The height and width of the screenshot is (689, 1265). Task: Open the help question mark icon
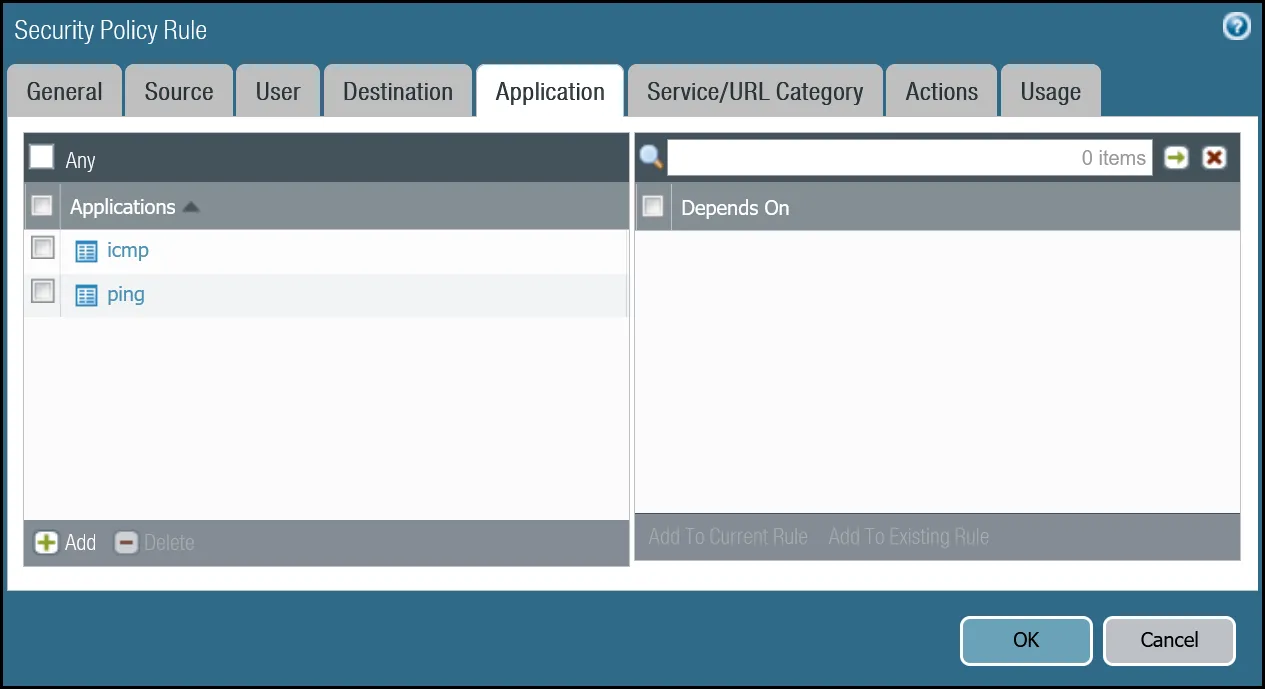tap(1236, 27)
